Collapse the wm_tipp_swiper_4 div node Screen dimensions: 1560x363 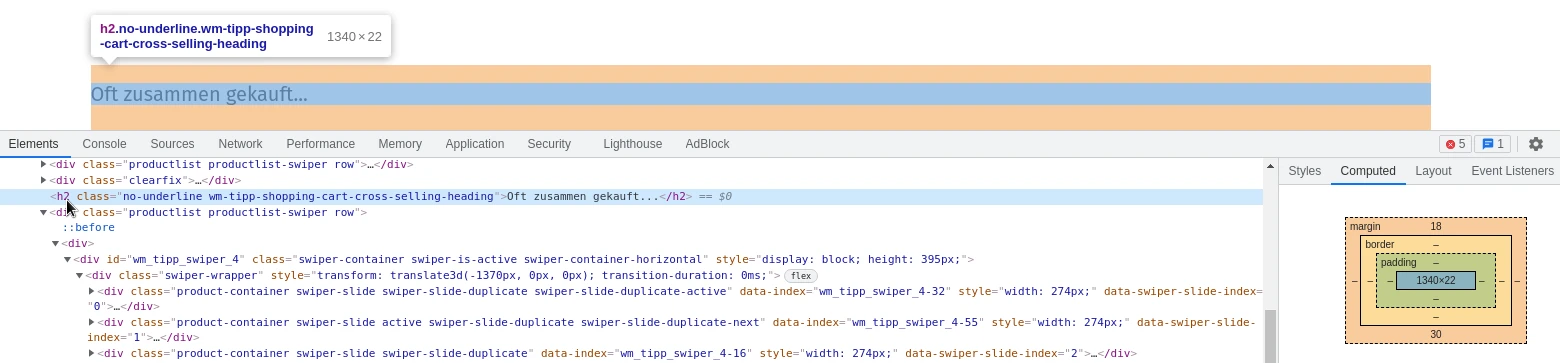click(x=67, y=260)
